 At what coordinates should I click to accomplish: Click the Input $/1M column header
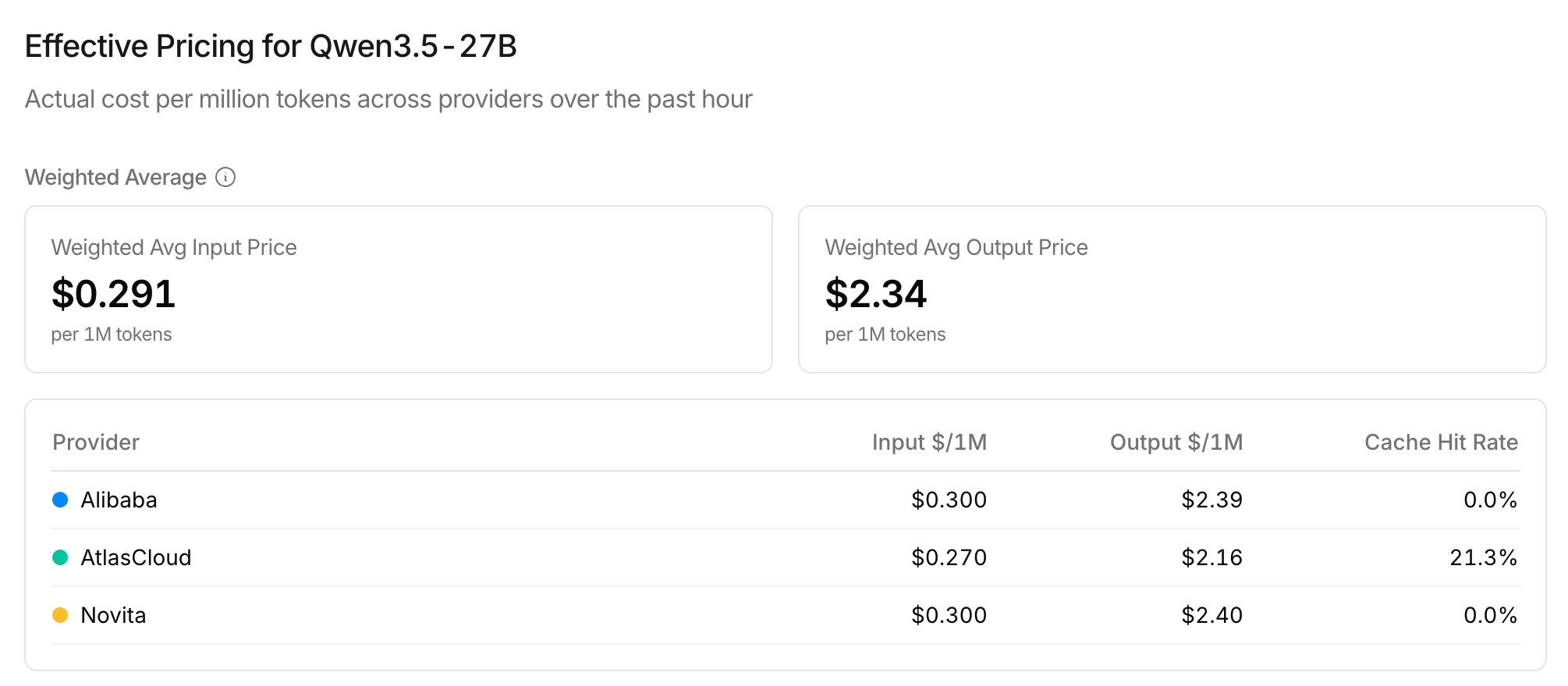pos(929,442)
